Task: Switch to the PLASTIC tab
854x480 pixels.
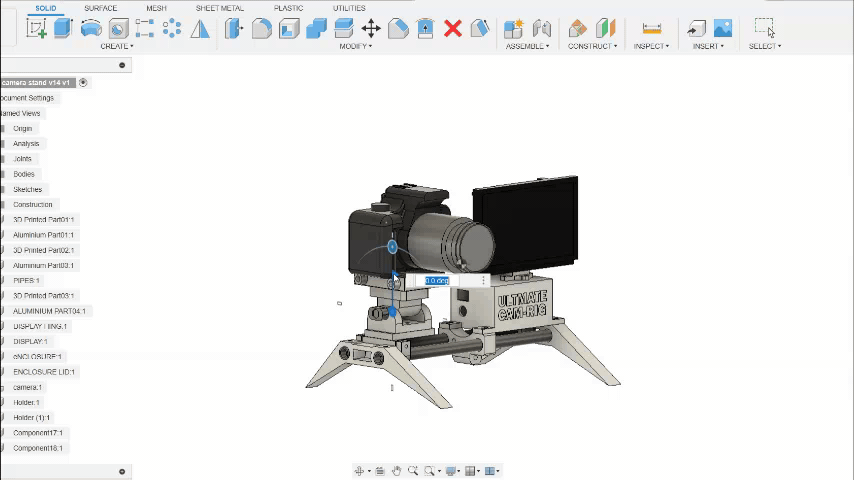Action: (288, 8)
